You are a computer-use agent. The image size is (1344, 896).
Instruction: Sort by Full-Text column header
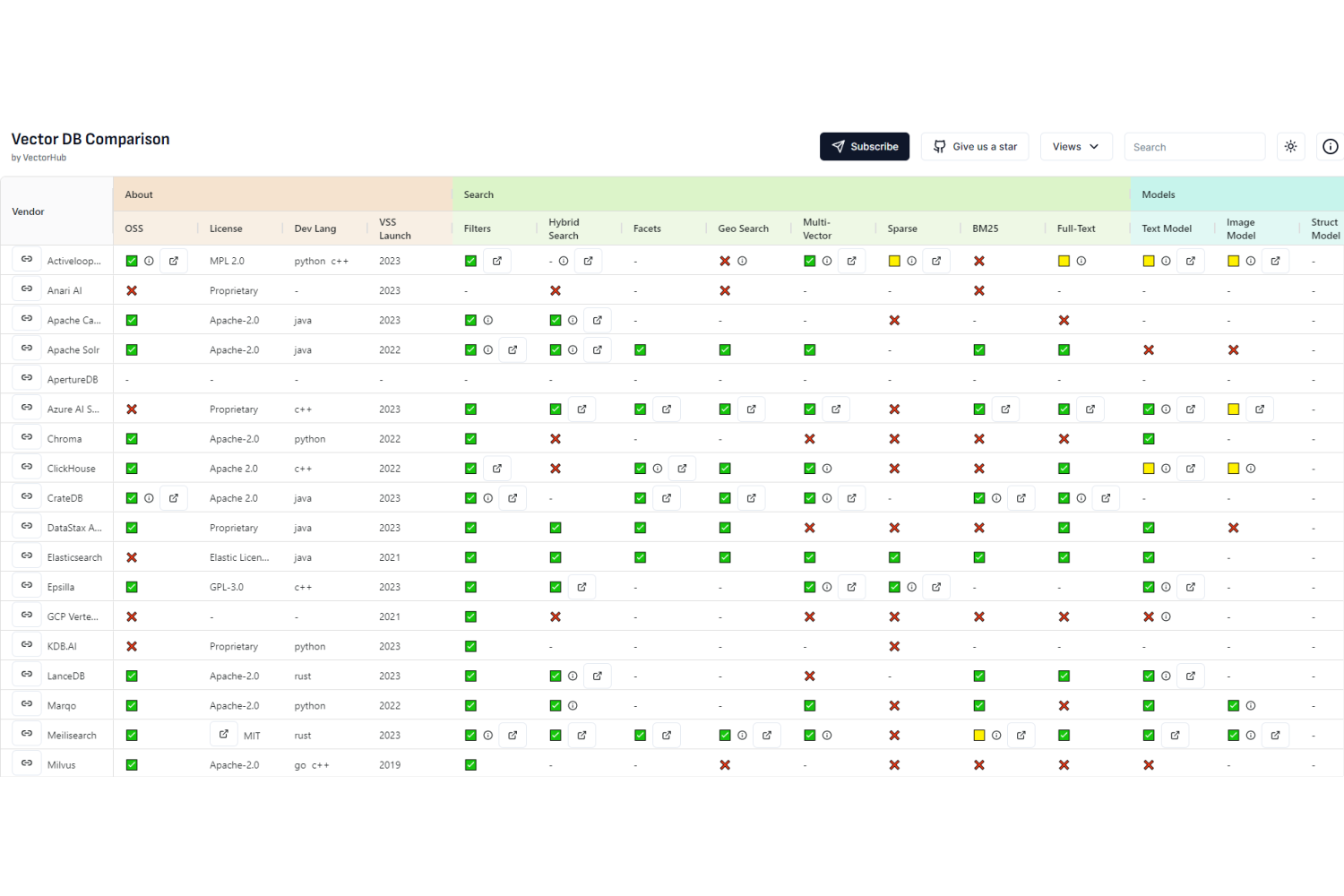pos(1076,228)
